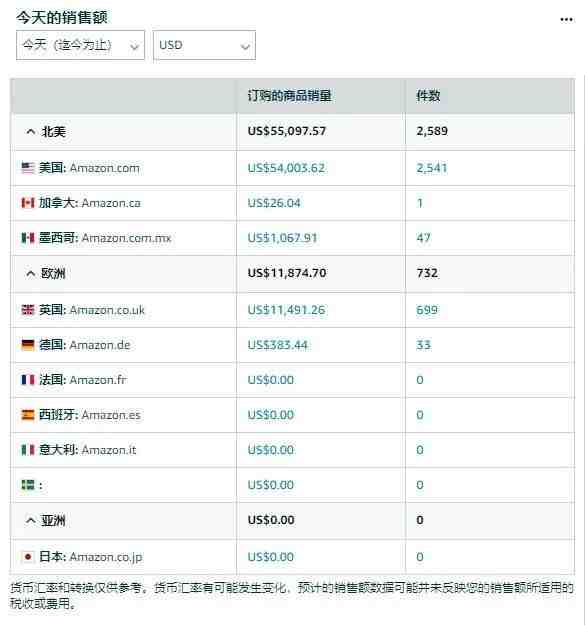
Task: Open the 今天 (迄今为止) date range dropdown
Action: [80, 45]
